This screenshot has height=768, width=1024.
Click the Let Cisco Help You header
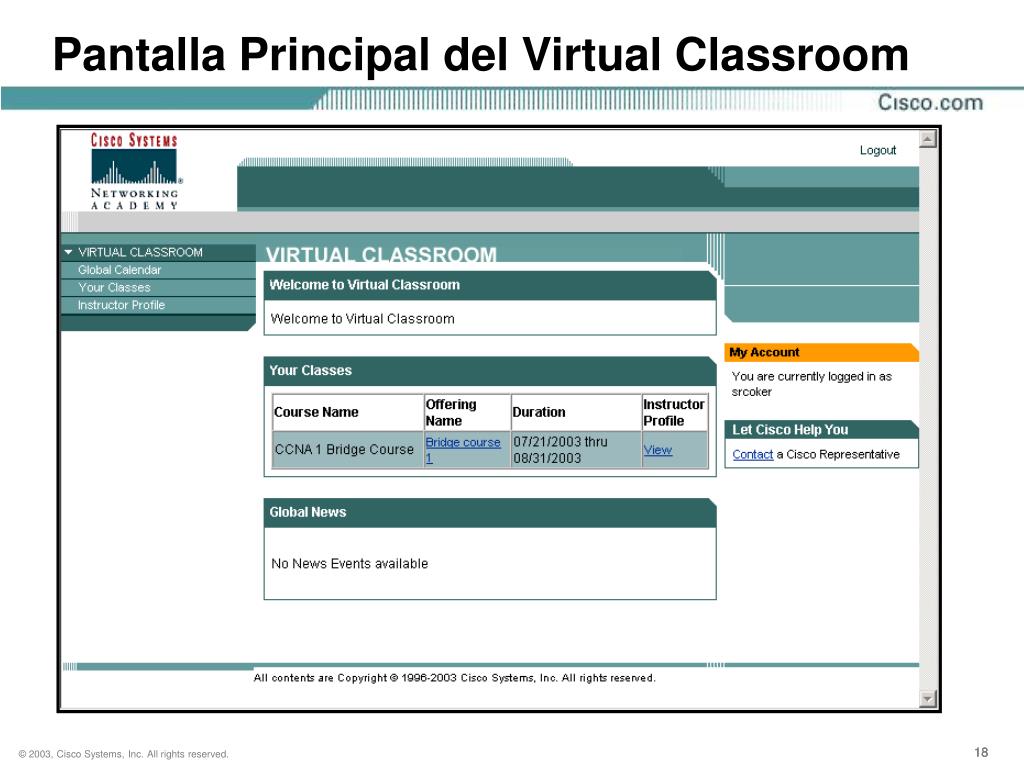coord(822,430)
